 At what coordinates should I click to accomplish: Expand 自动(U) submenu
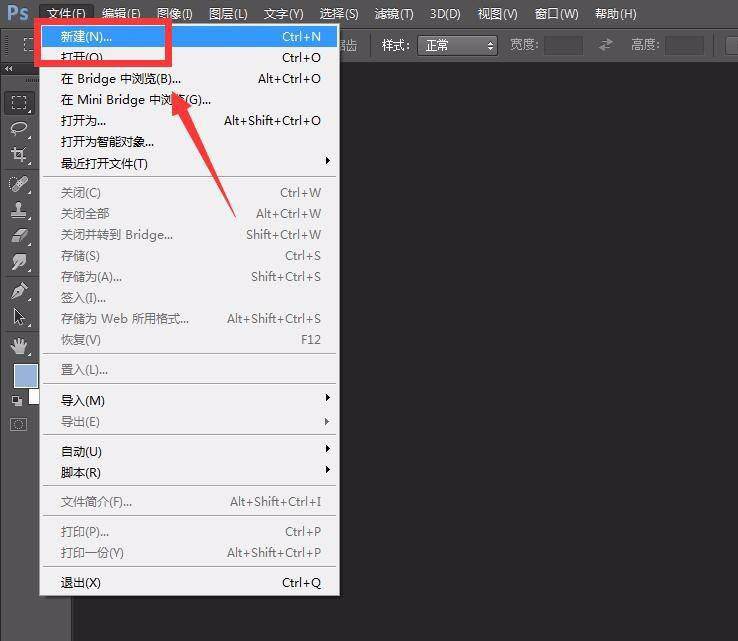pos(190,451)
